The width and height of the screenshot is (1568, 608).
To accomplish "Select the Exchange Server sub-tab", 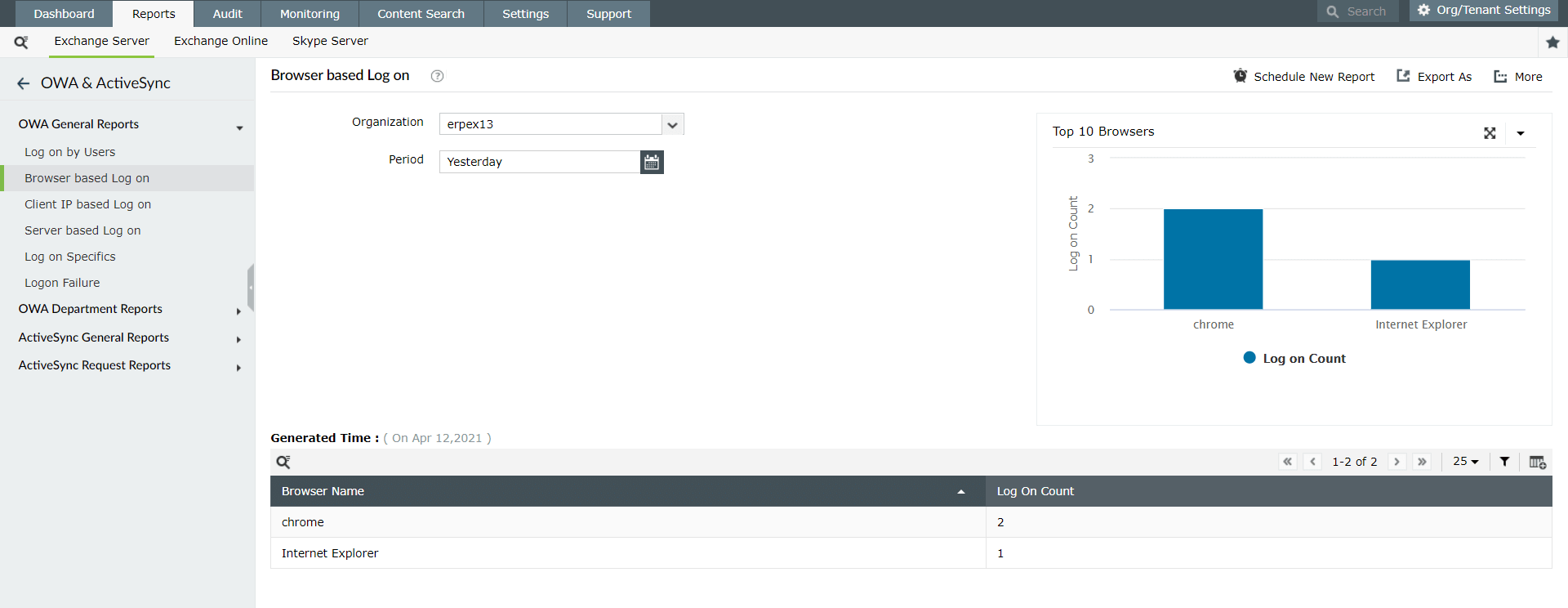I will click(x=101, y=42).
